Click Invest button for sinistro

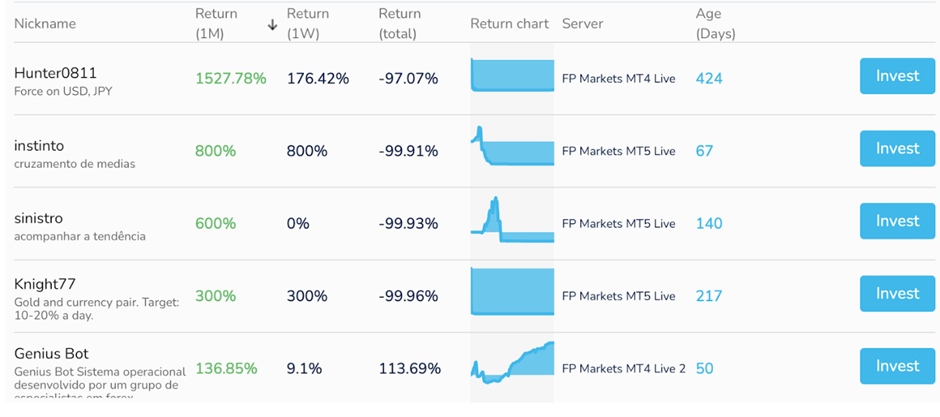[897, 221]
